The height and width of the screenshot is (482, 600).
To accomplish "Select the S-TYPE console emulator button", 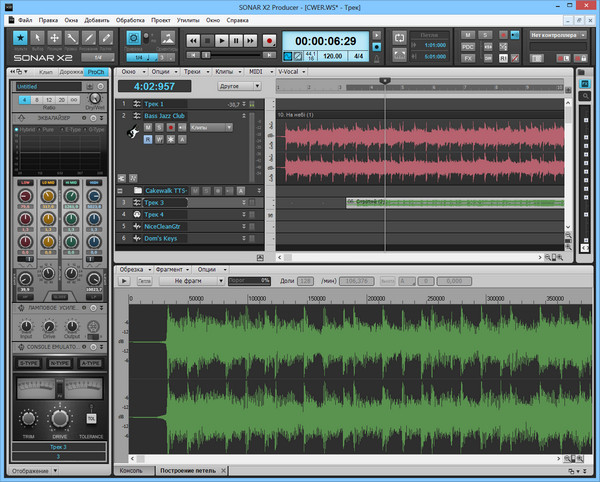I will point(28,365).
